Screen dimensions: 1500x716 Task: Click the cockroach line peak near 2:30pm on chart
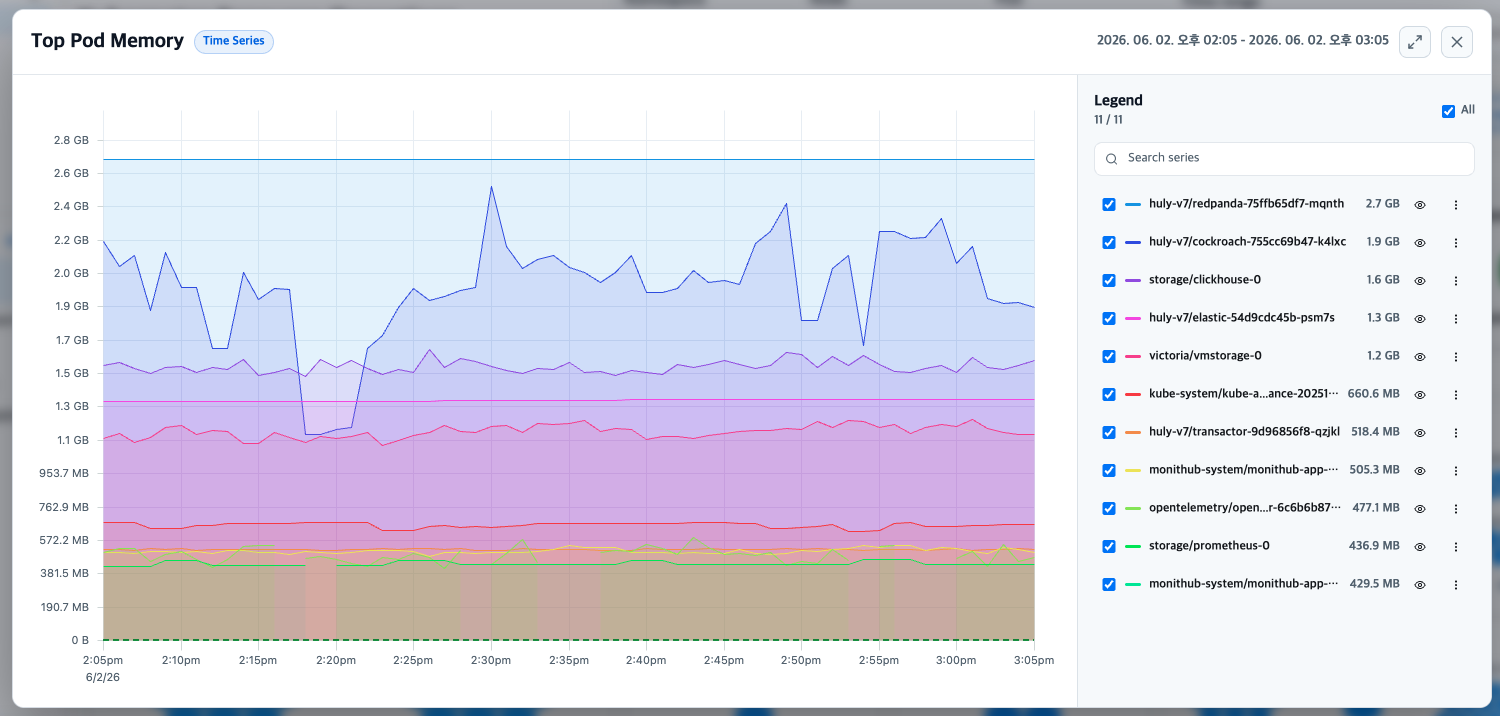[x=491, y=186]
